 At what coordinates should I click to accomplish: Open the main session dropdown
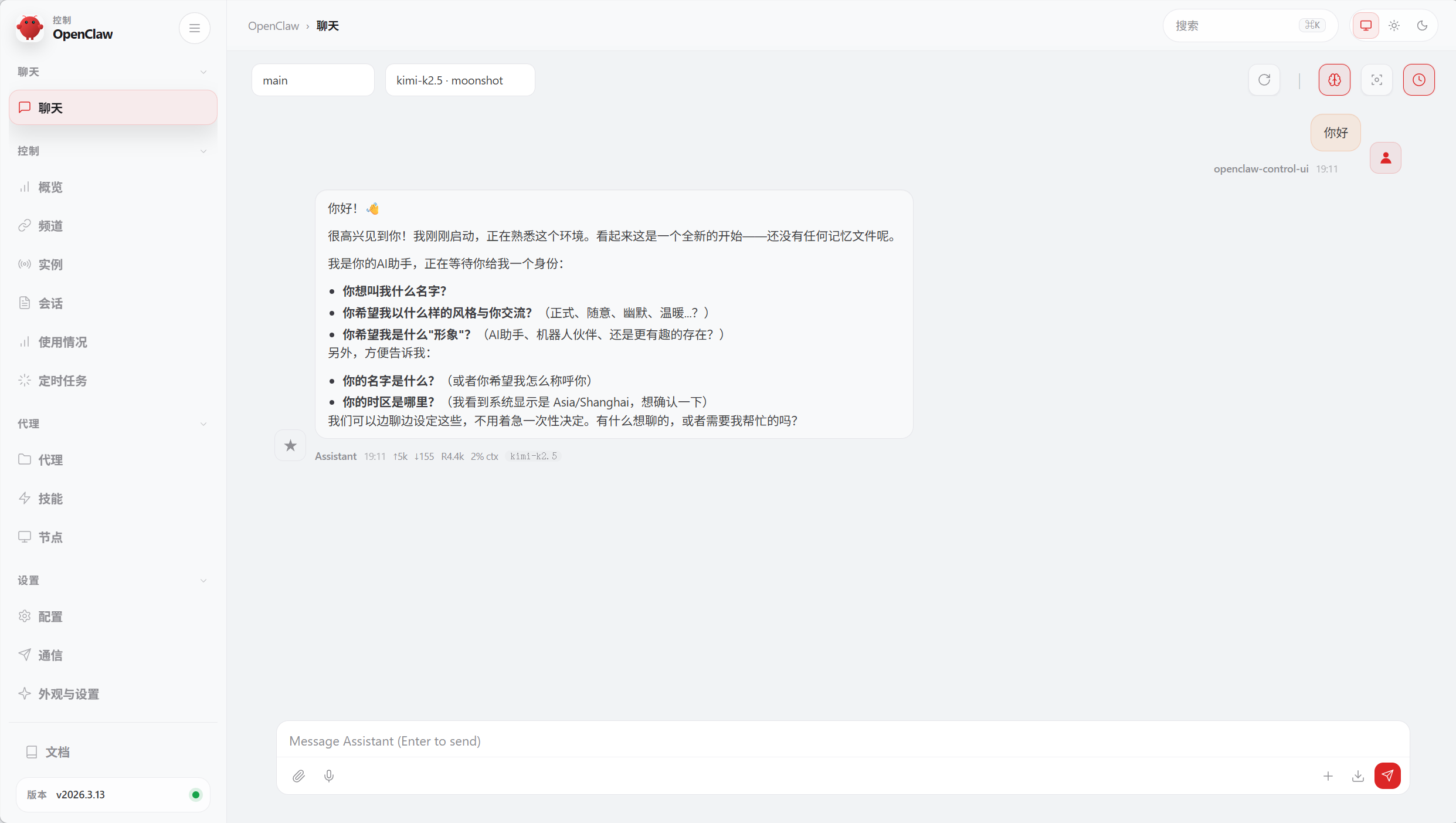(313, 80)
